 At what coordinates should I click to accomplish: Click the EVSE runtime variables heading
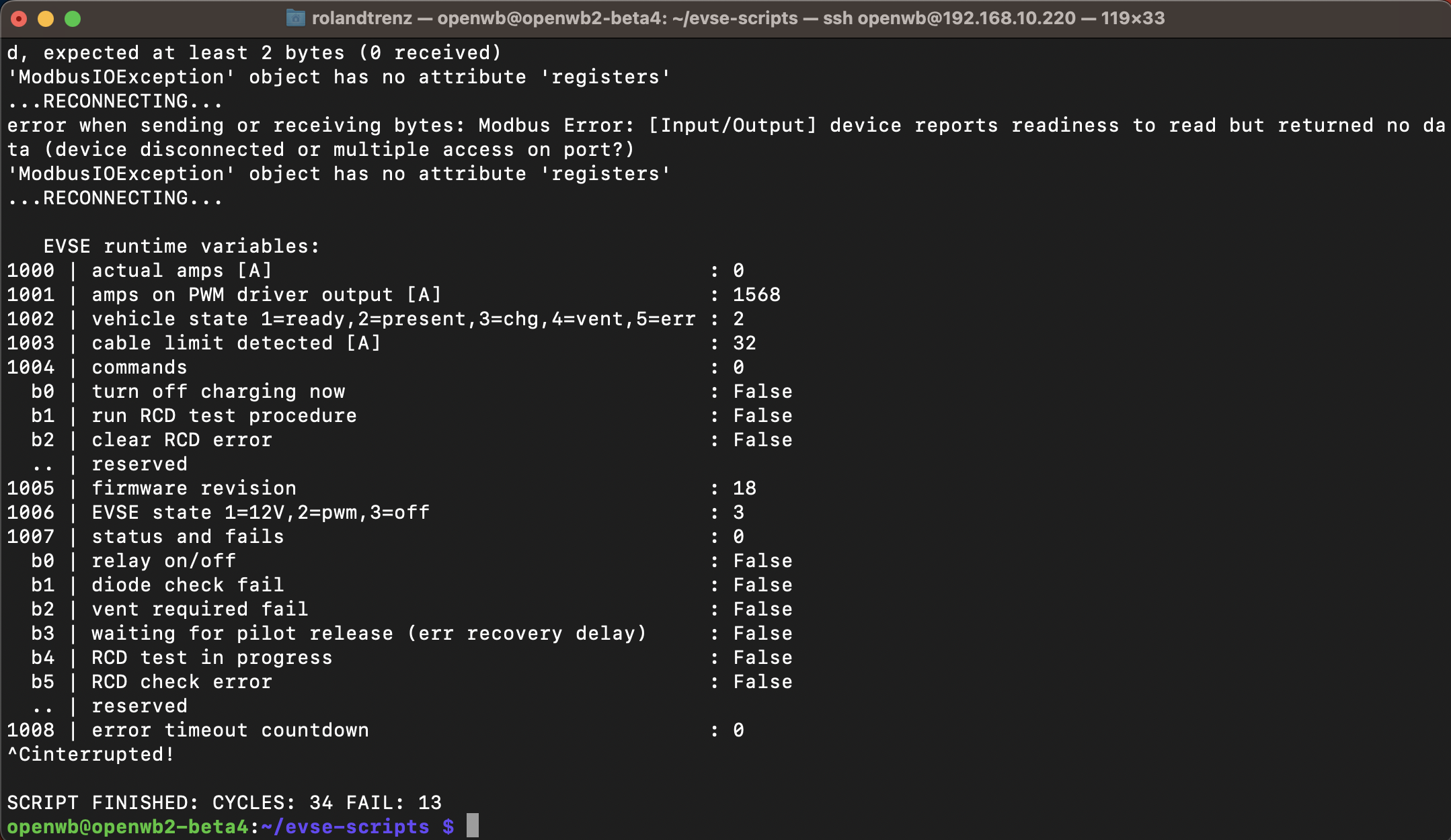[x=181, y=246]
